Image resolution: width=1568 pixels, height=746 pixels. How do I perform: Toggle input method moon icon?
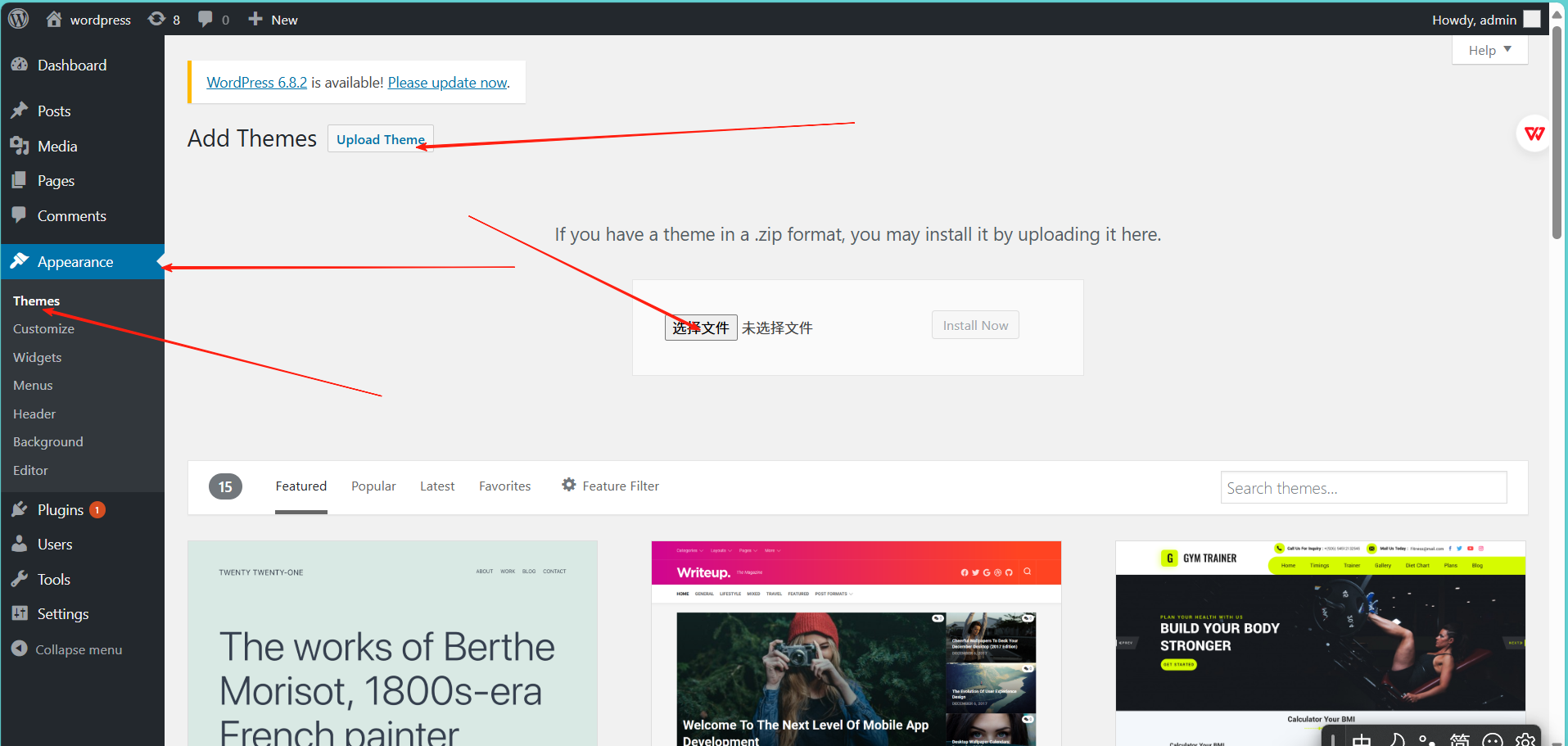click(x=1396, y=740)
